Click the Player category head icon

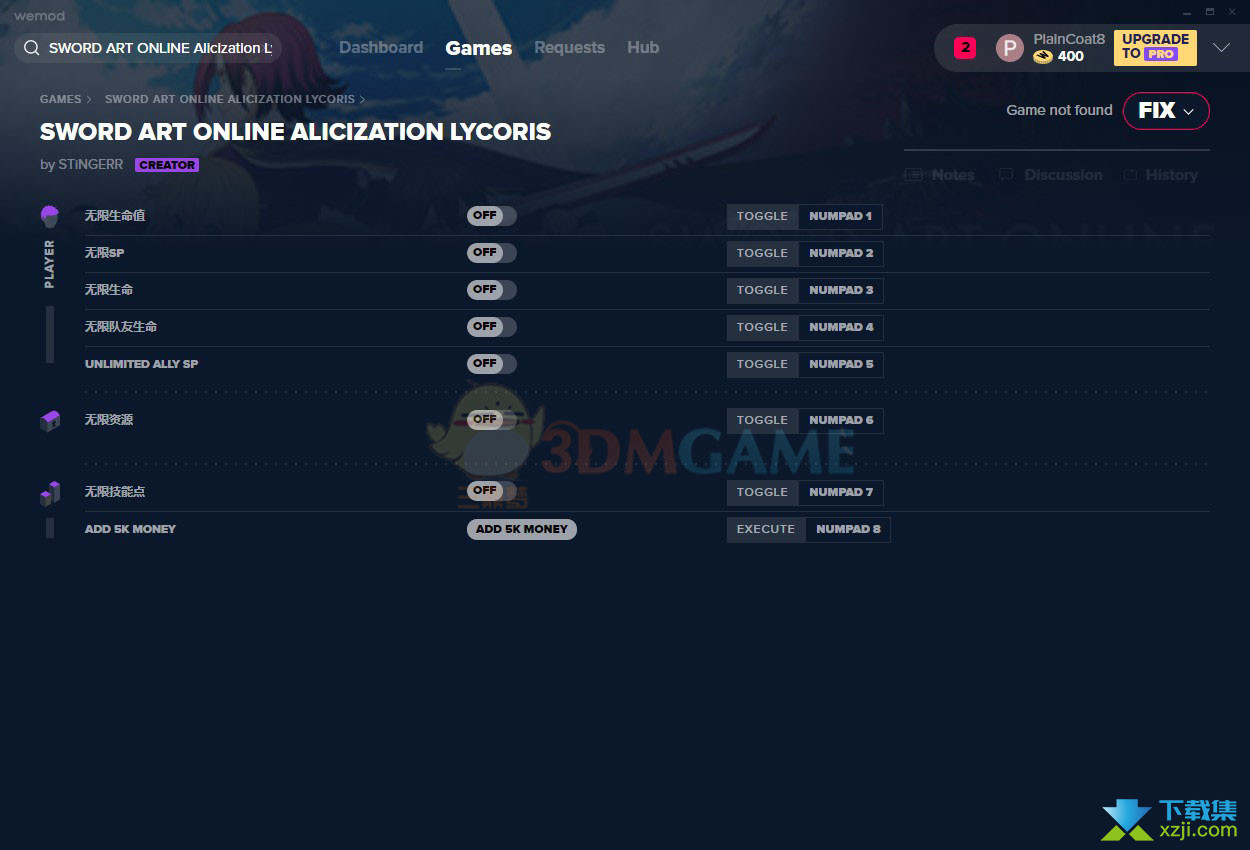[50, 216]
